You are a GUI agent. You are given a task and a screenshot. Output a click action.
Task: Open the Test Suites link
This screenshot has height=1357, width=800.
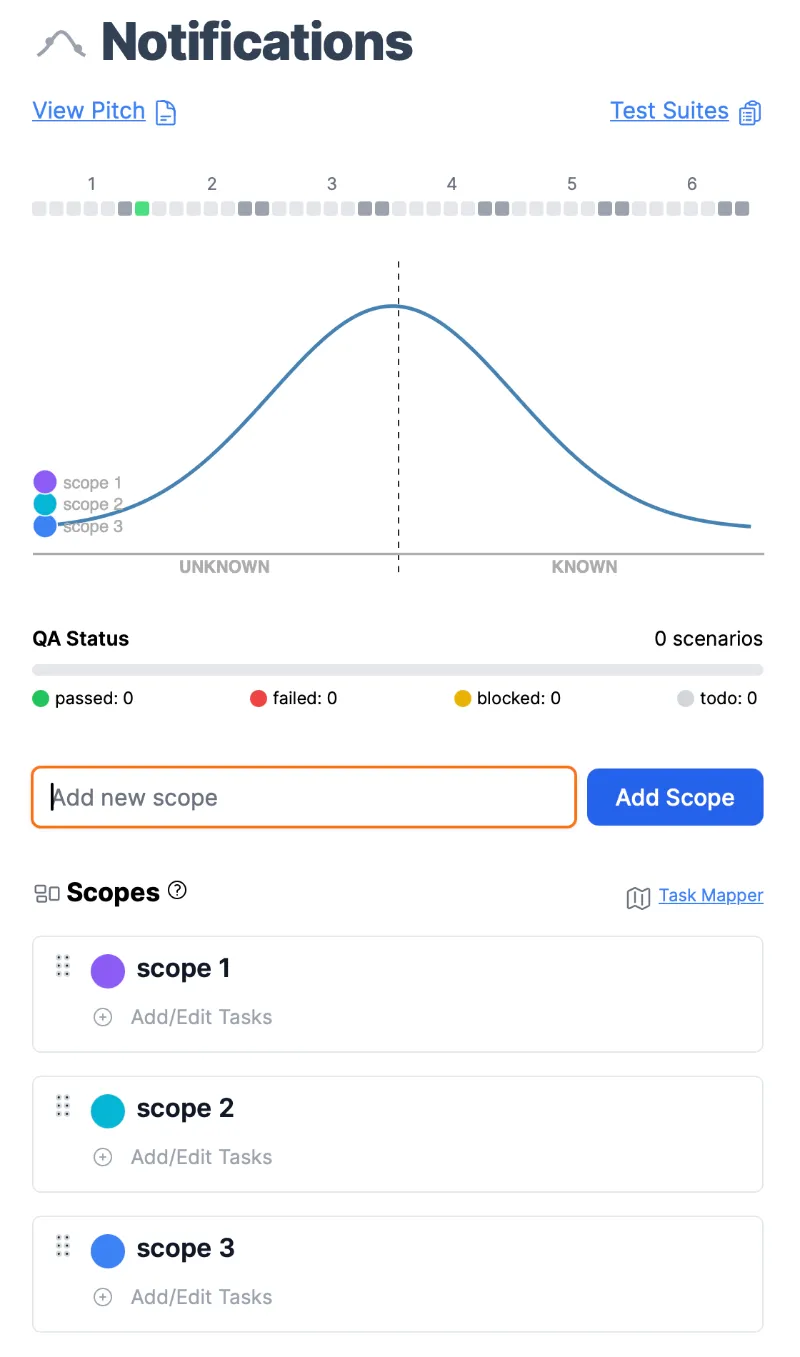coord(669,111)
